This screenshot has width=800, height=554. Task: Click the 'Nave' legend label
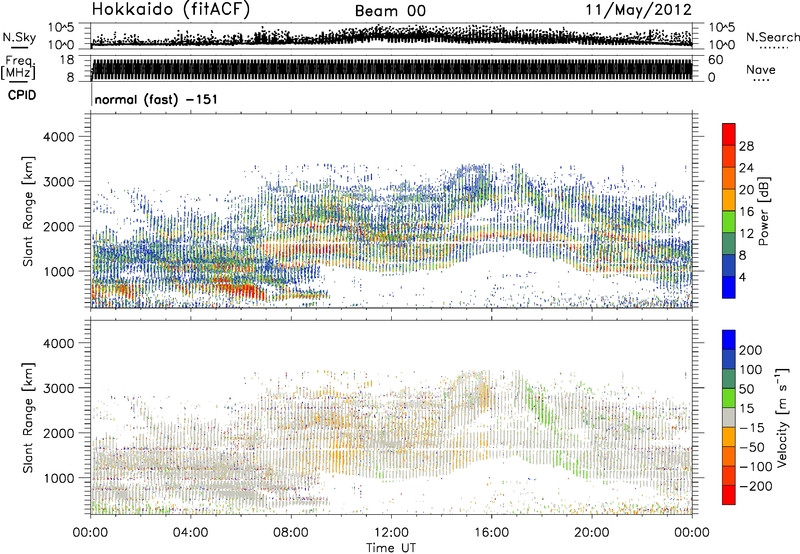[x=760, y=69]
